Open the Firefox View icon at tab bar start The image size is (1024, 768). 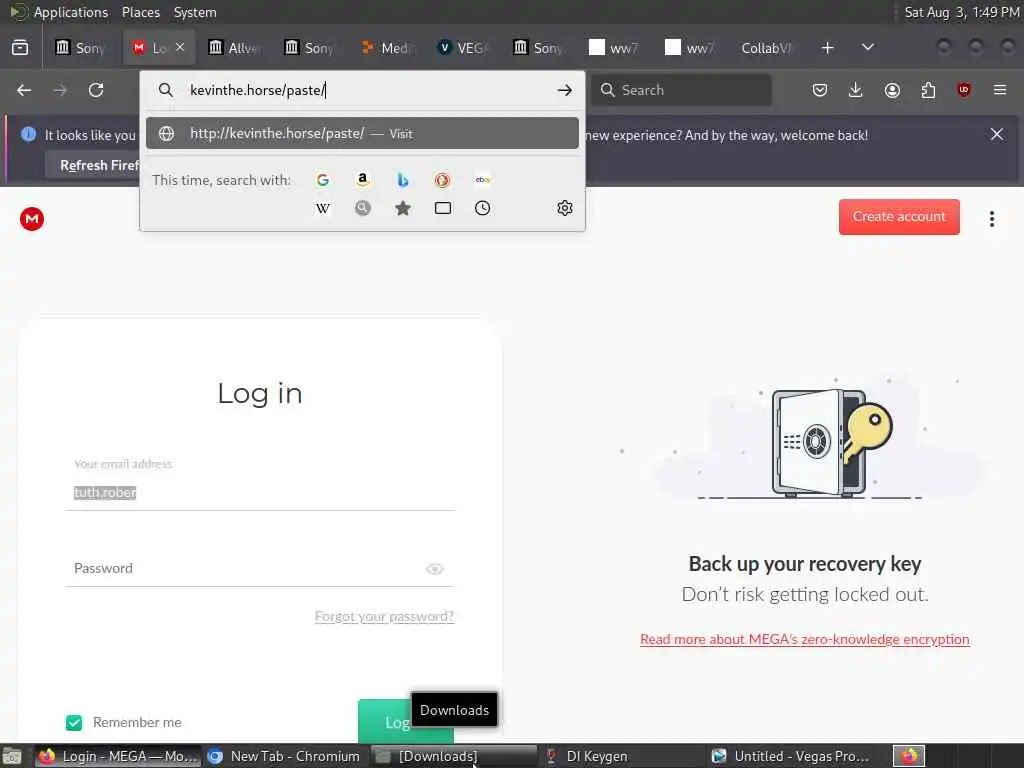20,48
